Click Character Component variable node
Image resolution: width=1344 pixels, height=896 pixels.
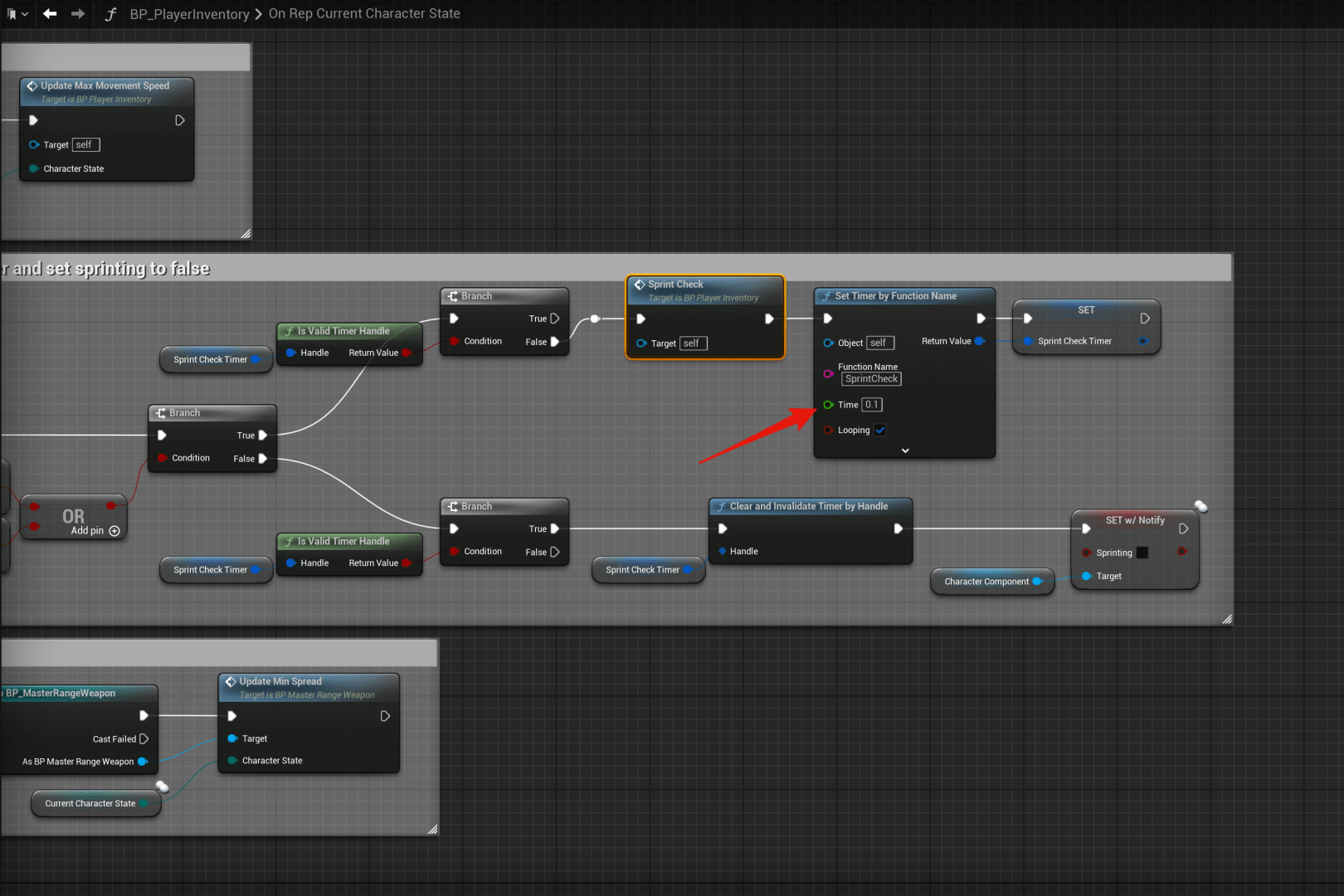pyautogui.click(x=986, y=582)
